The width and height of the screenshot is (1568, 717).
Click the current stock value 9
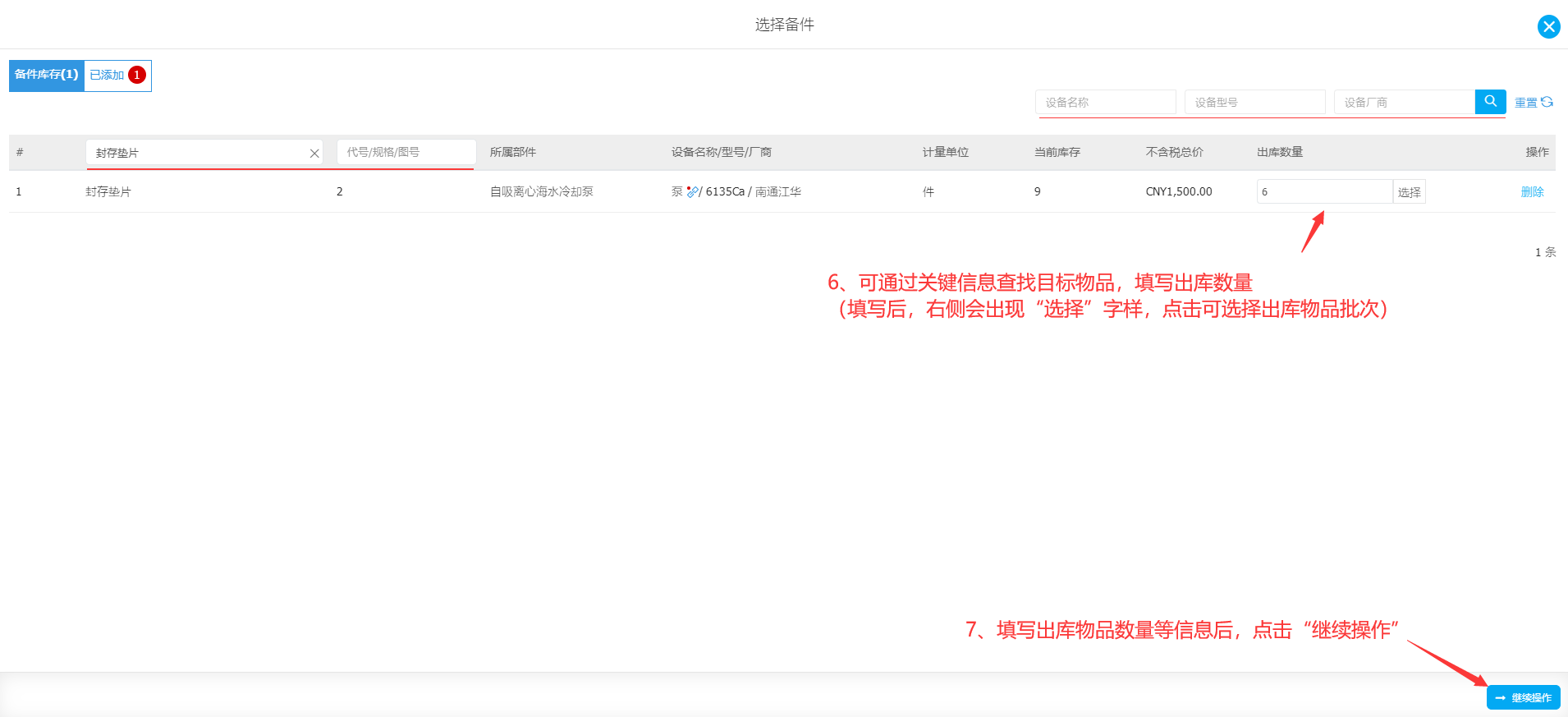(1037, 191)
